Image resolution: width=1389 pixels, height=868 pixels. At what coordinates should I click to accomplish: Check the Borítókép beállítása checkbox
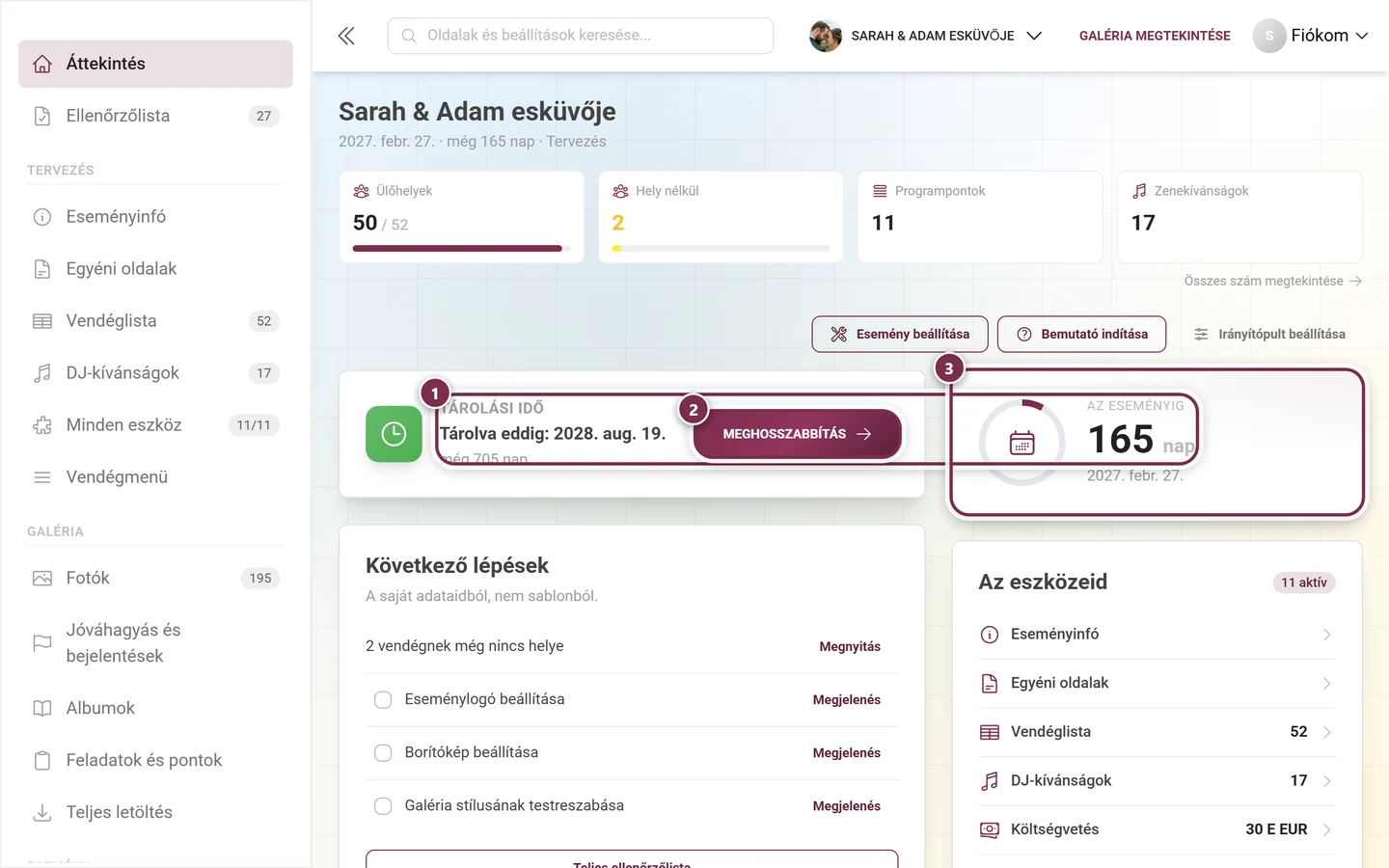383,752
